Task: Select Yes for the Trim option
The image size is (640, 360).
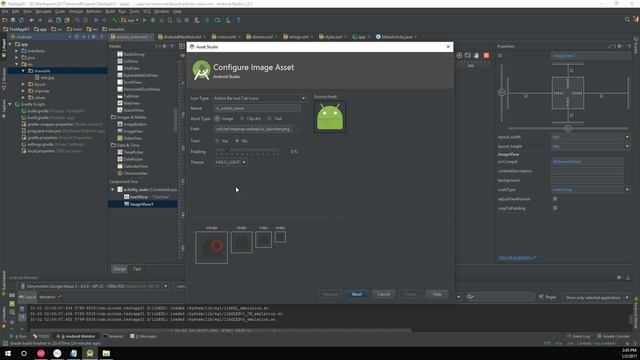Action: (x=217, y=141)
